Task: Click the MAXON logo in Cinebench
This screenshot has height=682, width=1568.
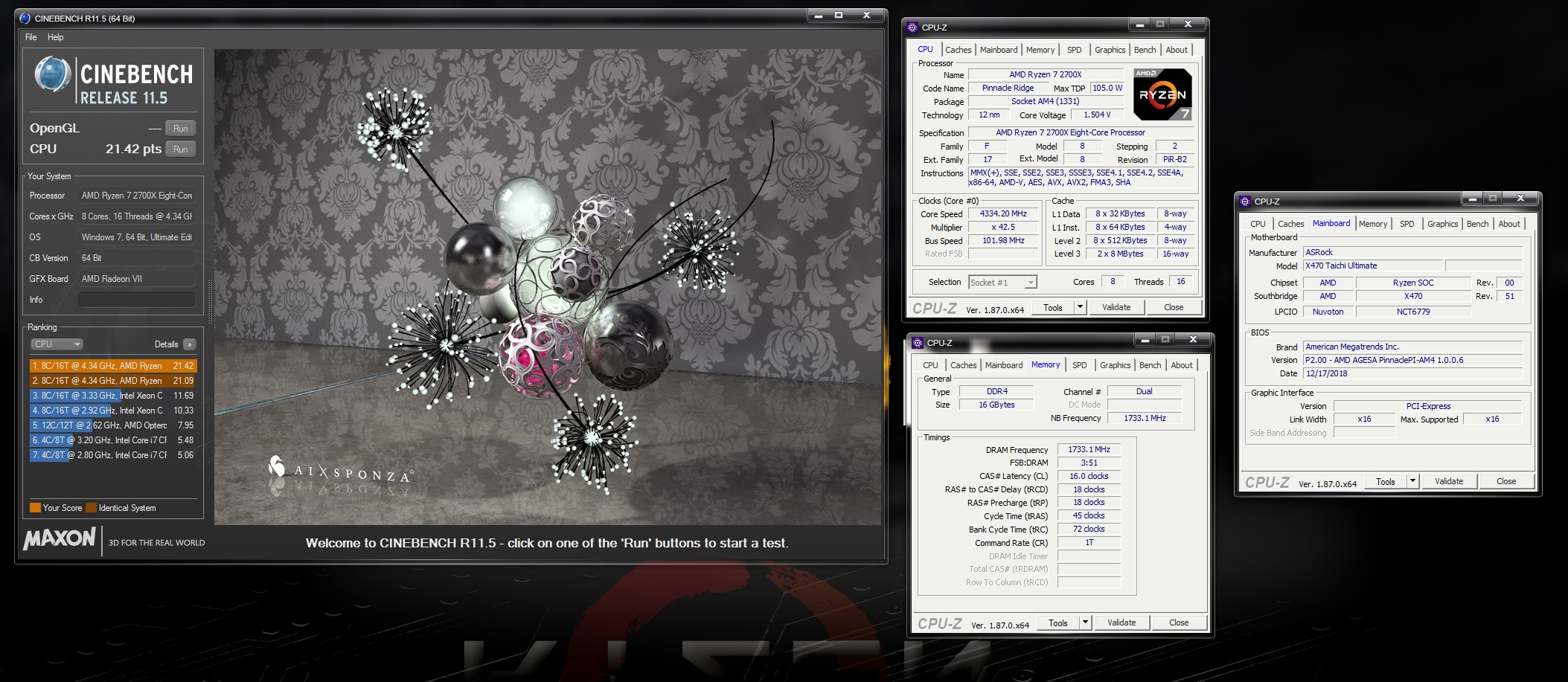Action: tap(60, 539)
